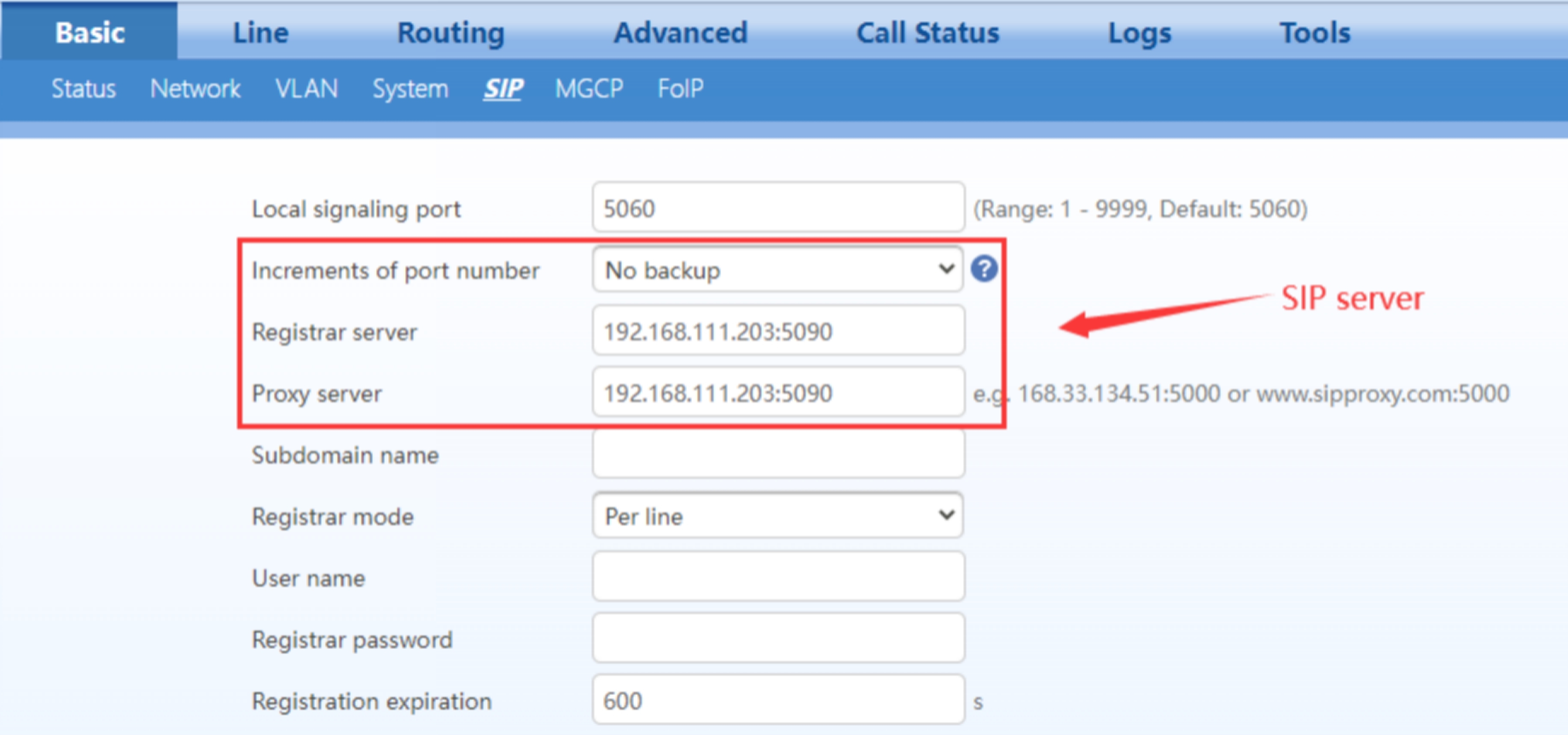Focus the Registrar server input field
The width and height of the screenshot is (1568, 735).
pyautogui.click(x=777, y=331)
